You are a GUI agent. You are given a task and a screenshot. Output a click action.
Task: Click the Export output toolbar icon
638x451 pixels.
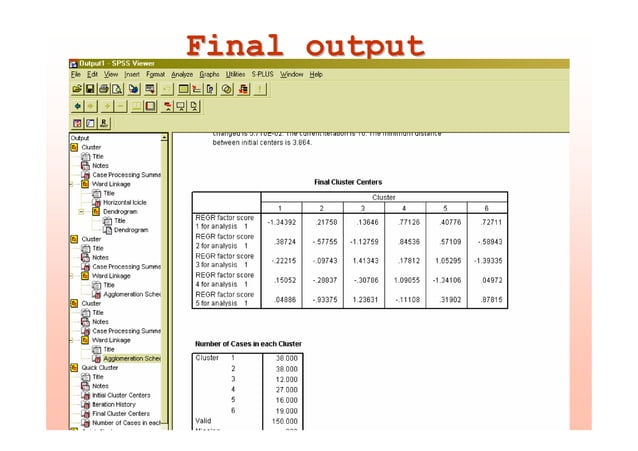click(133, 89)
